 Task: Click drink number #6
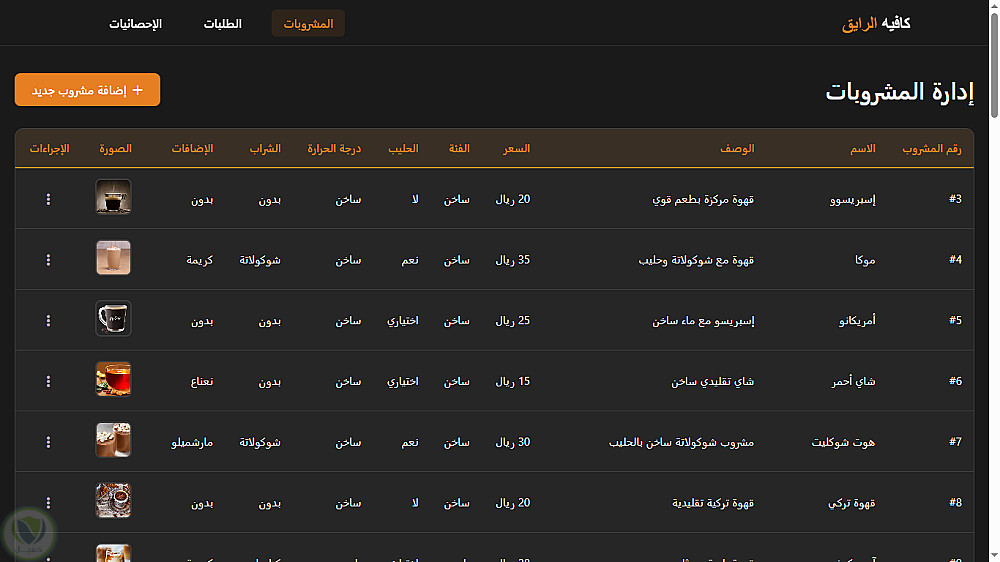[x=955, y=381]
